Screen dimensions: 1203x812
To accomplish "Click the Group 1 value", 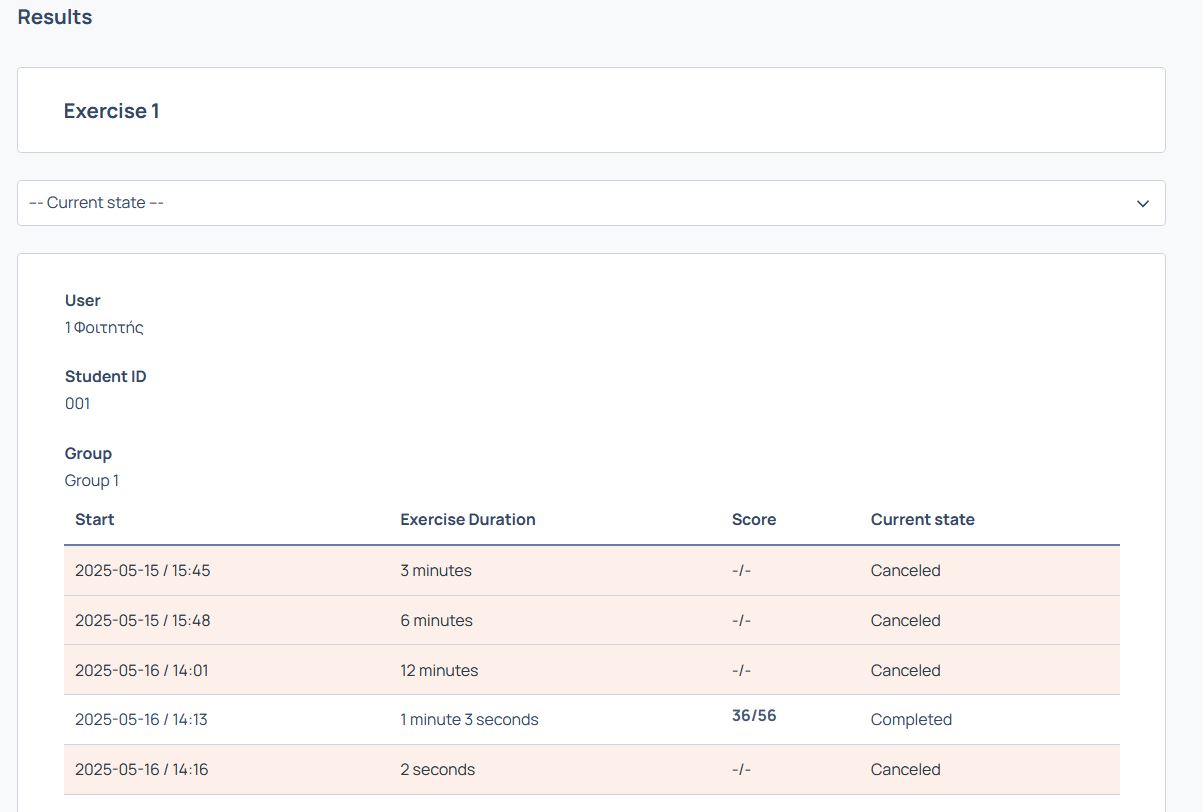I will (92, 481).
